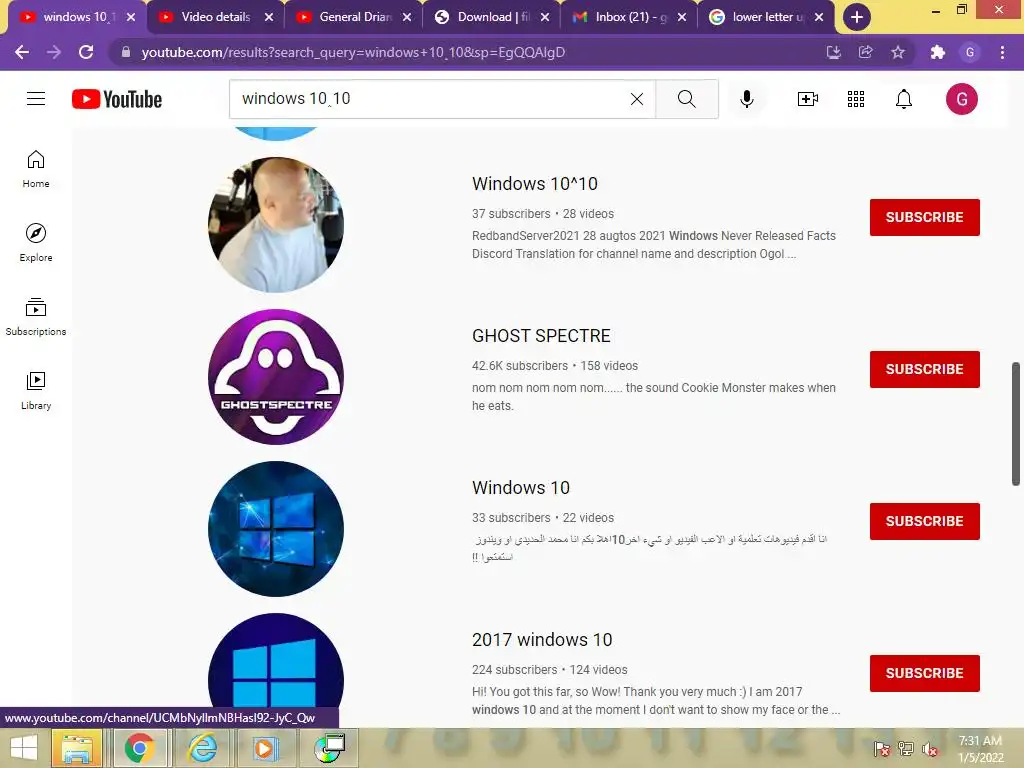Open Internet Explorer from the taskbar
The width and height of the screenshot is (1024, 768).
tap(203, 748)
